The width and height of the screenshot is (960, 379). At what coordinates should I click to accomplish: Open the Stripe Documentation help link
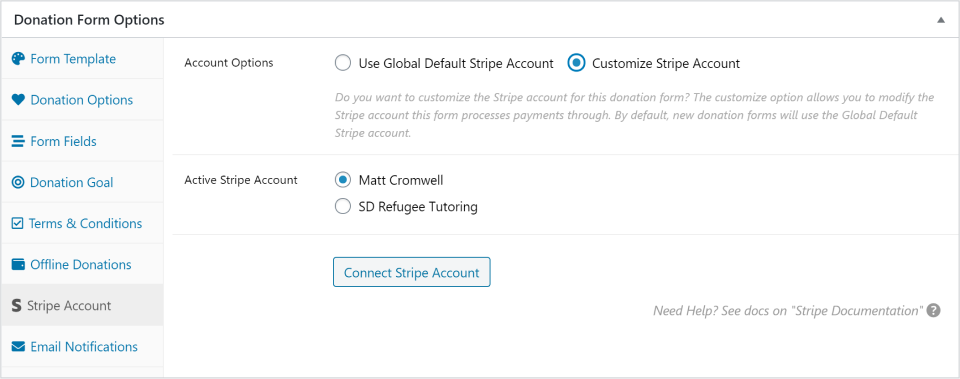coord(787,310)
